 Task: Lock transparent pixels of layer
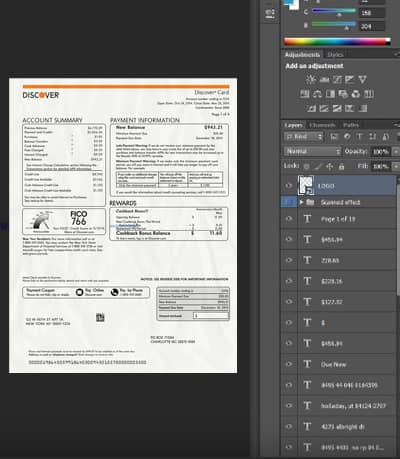pyautogui.click(x=307, y=166)
